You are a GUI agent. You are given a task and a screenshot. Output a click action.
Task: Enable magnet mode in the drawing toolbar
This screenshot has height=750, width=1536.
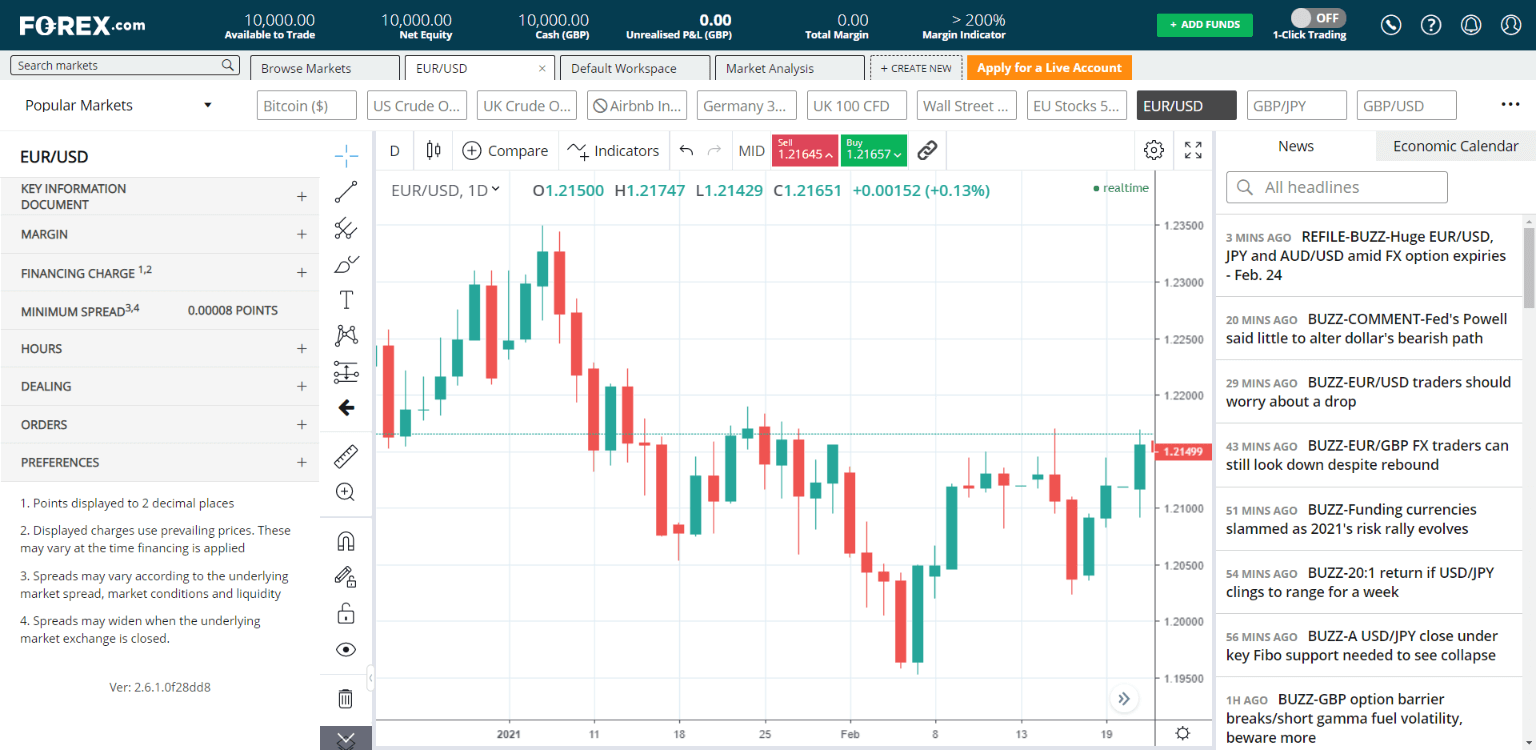point(346,540)
